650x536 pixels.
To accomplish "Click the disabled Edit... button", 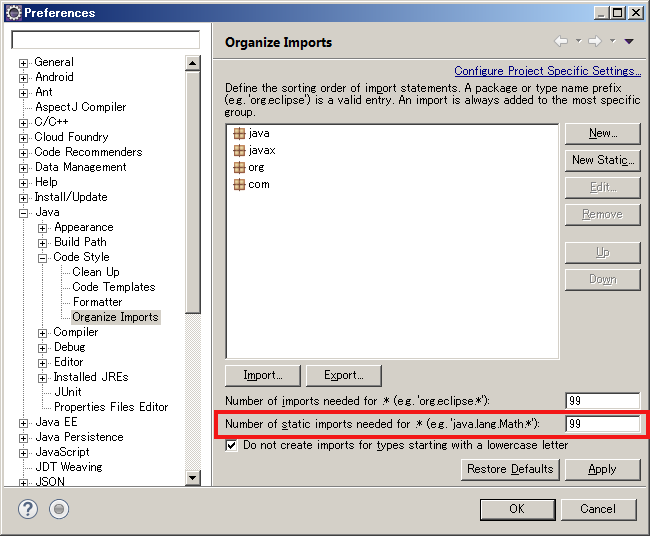I will [x=603, y=187].
